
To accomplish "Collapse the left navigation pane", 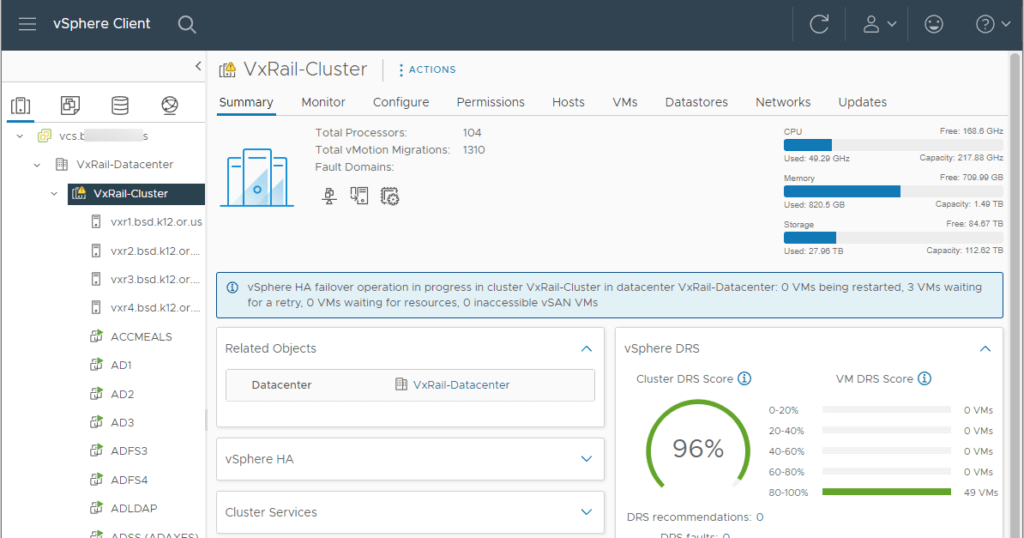I will 198,66.
